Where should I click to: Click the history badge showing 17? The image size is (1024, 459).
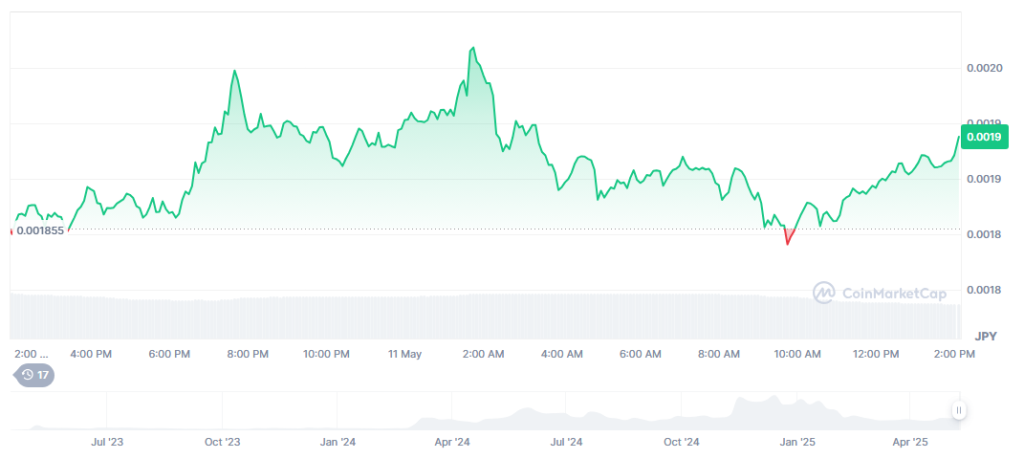coord(34,375)
